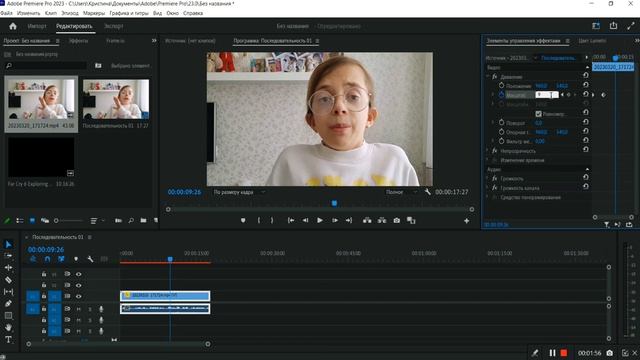Image resolution: width=640 pixels, height=360 pixels.
Task: Toggle Snap magnet in timeline
Action: pyautogui.click(x=47, y=259)
